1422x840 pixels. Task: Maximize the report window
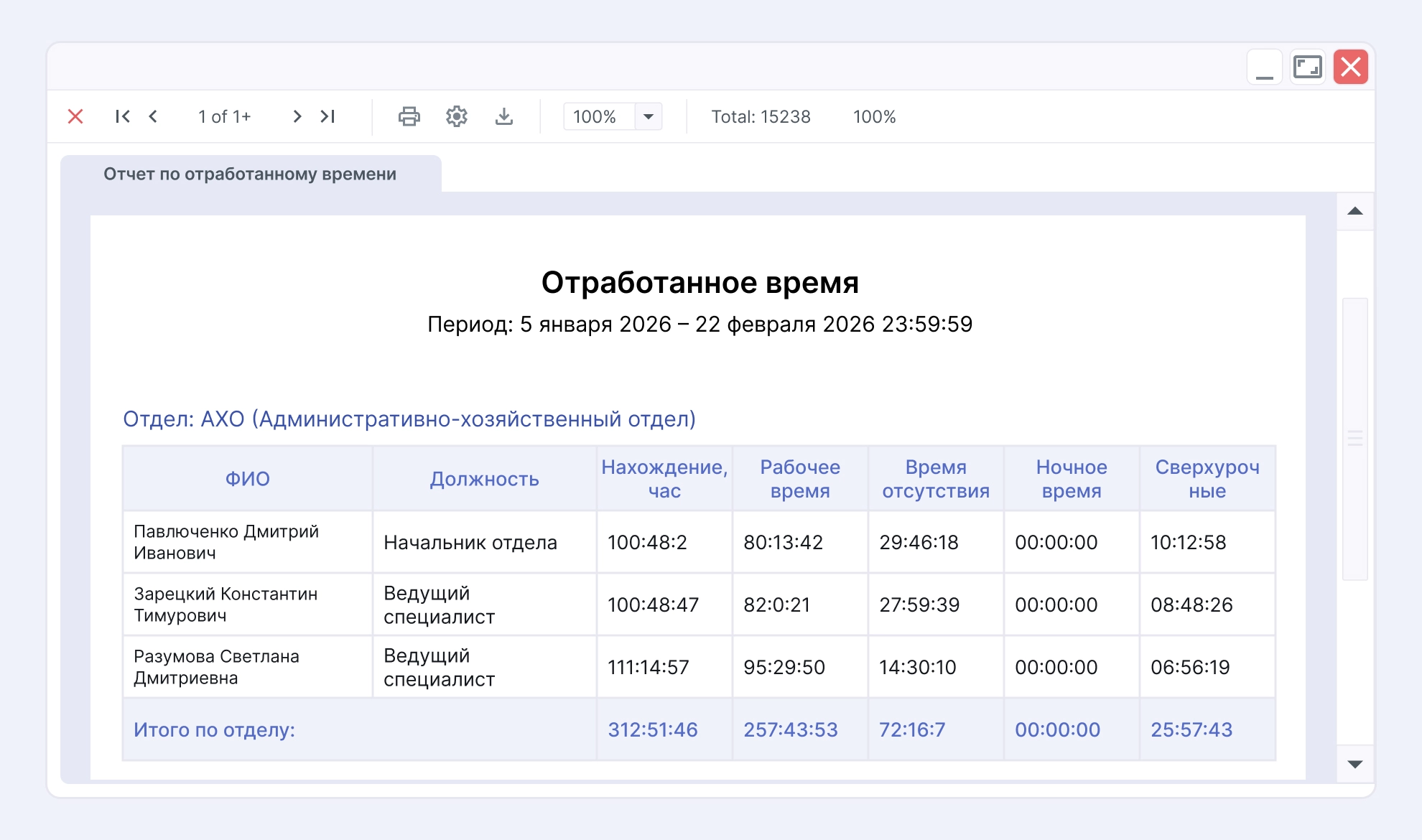tap(1308, 67)
